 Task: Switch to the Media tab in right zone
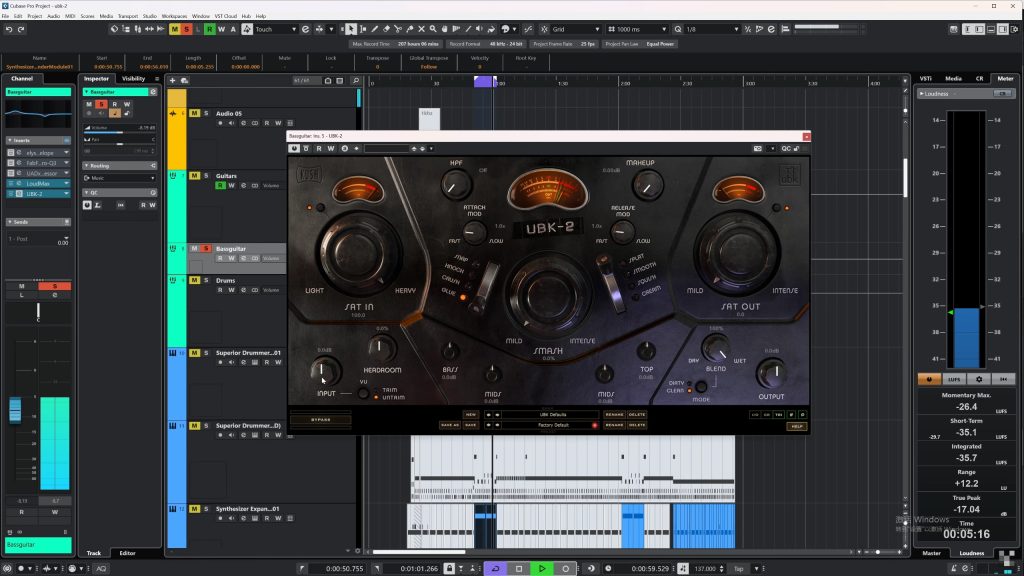(953, 79)
